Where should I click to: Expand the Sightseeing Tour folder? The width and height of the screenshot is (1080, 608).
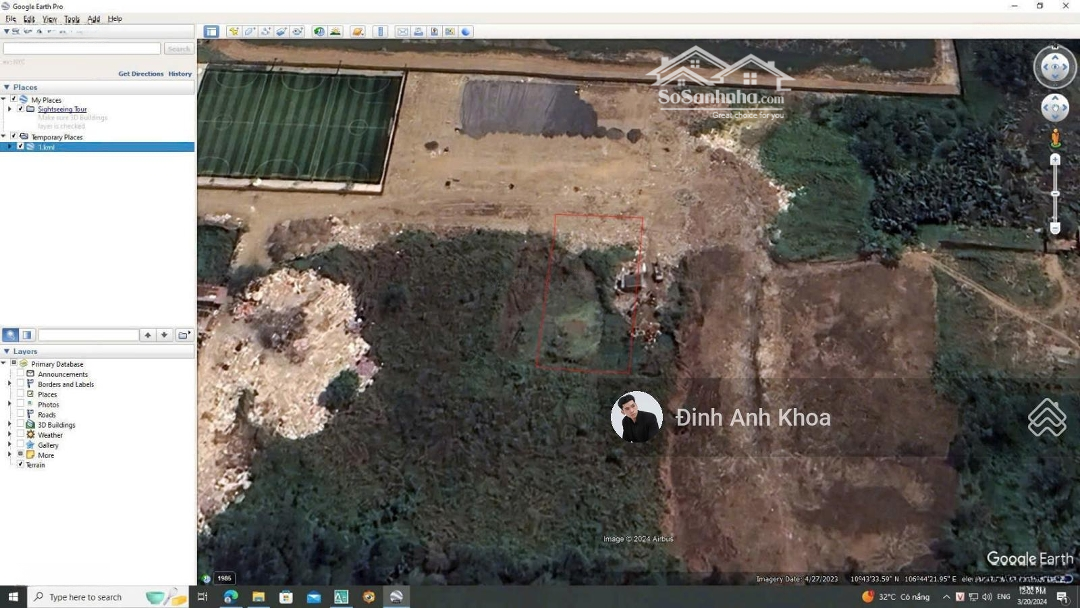[10, 109]
